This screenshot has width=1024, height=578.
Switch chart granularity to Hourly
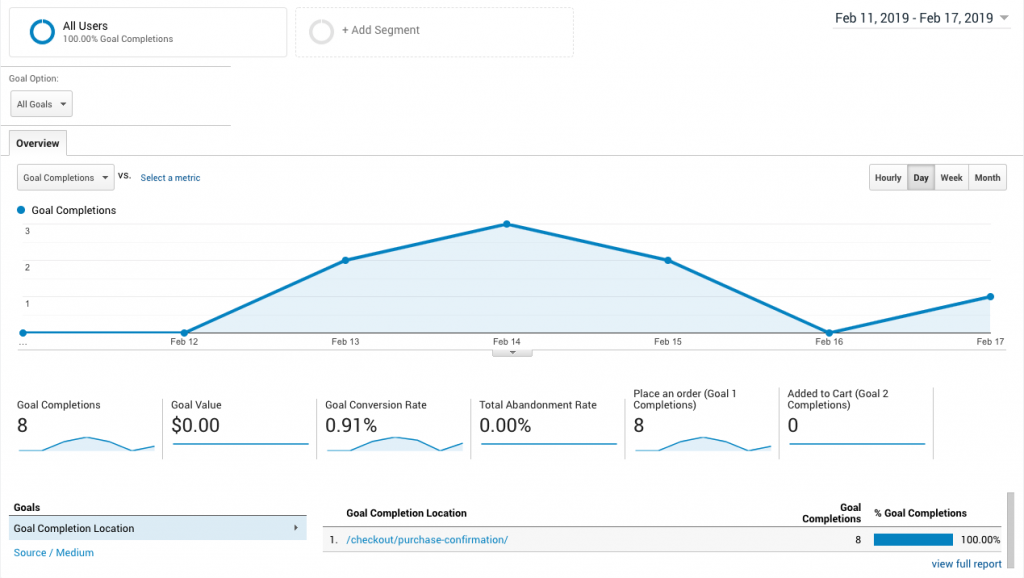888,178
